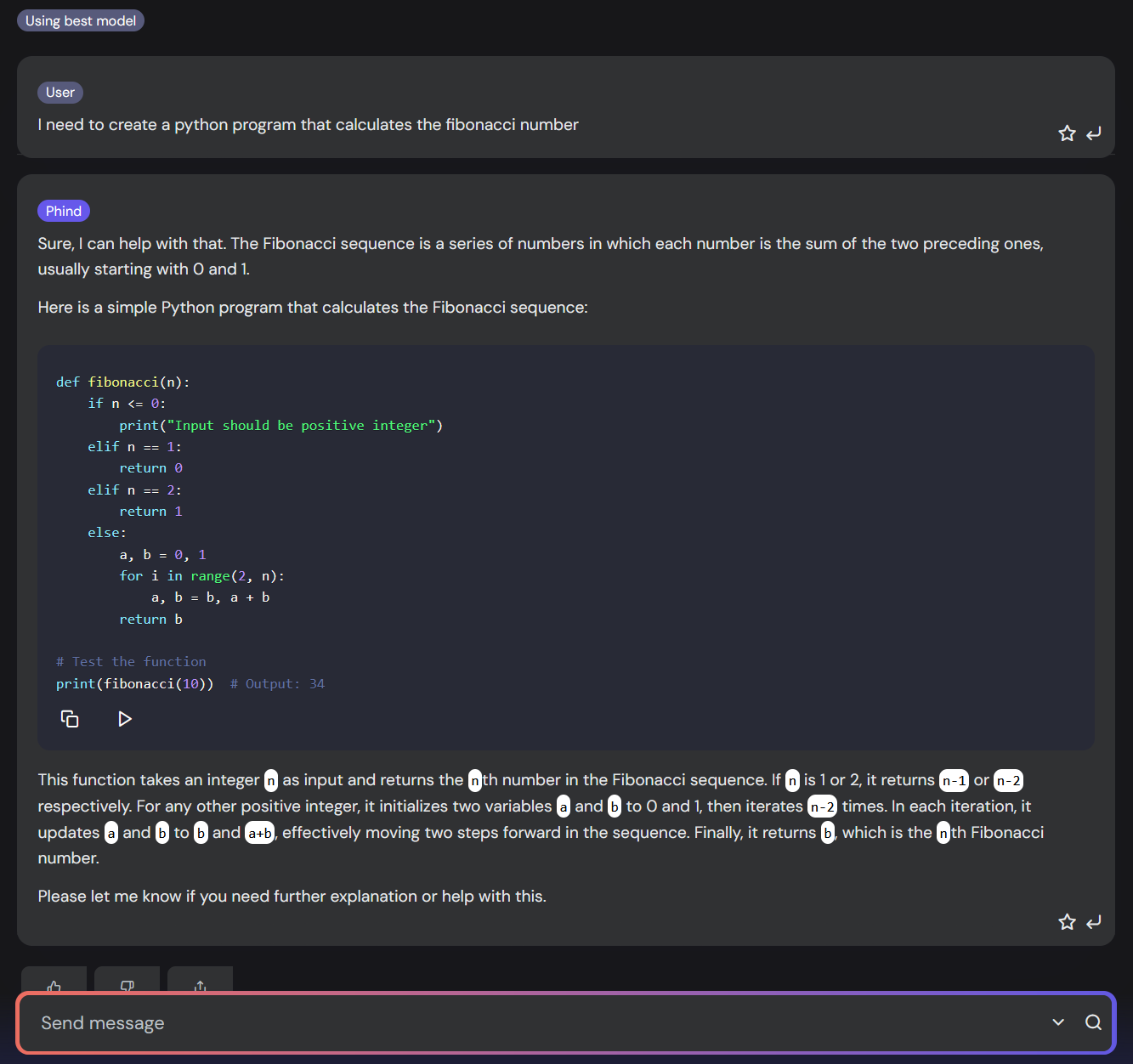Open the model selector chevron in message bar
This screenshot has height=1064, width=1133.
[x=1057, y=1022]
